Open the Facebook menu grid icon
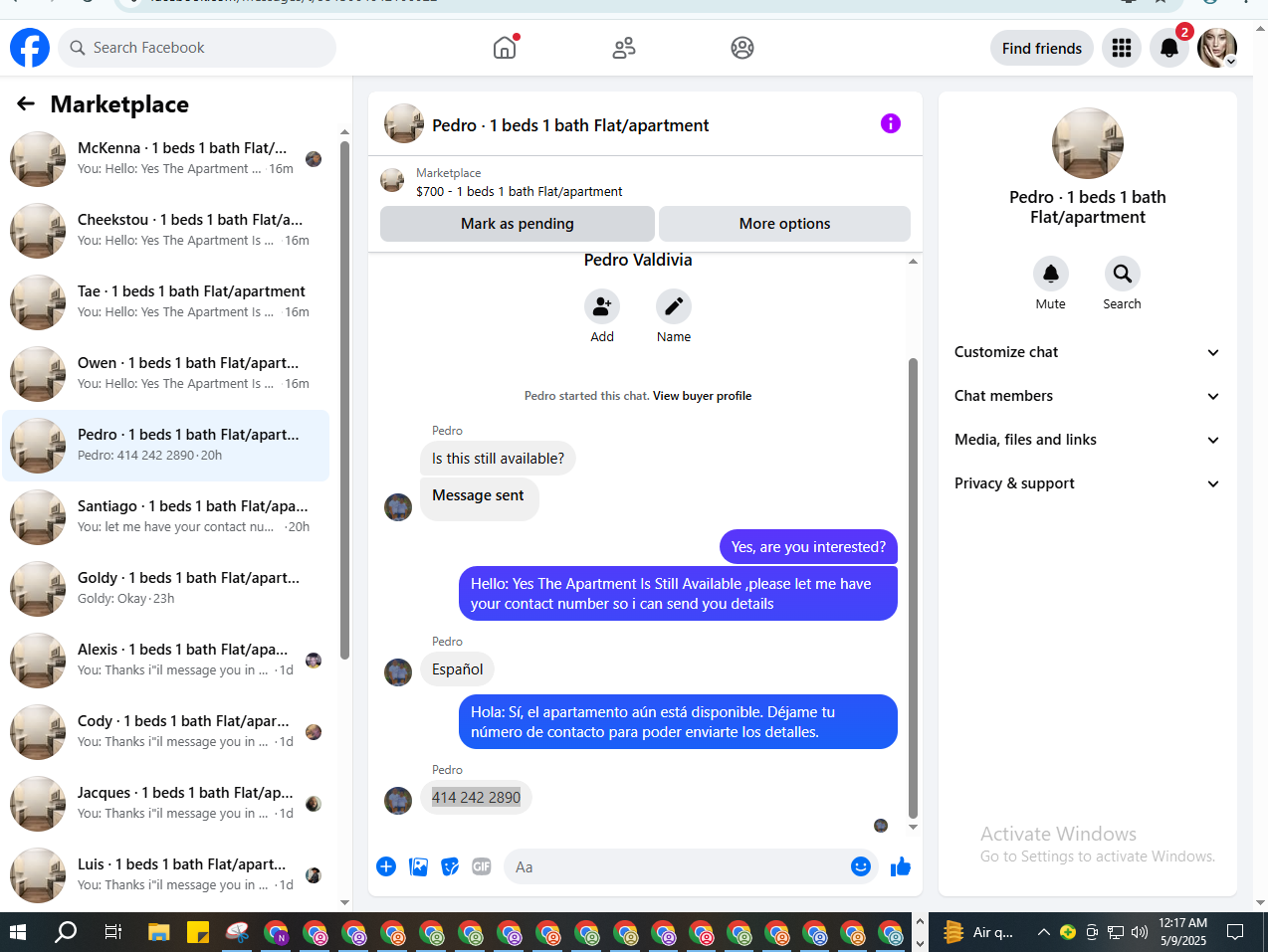The width and height of the screenshot is (1268, 952). coord(1122,48)
